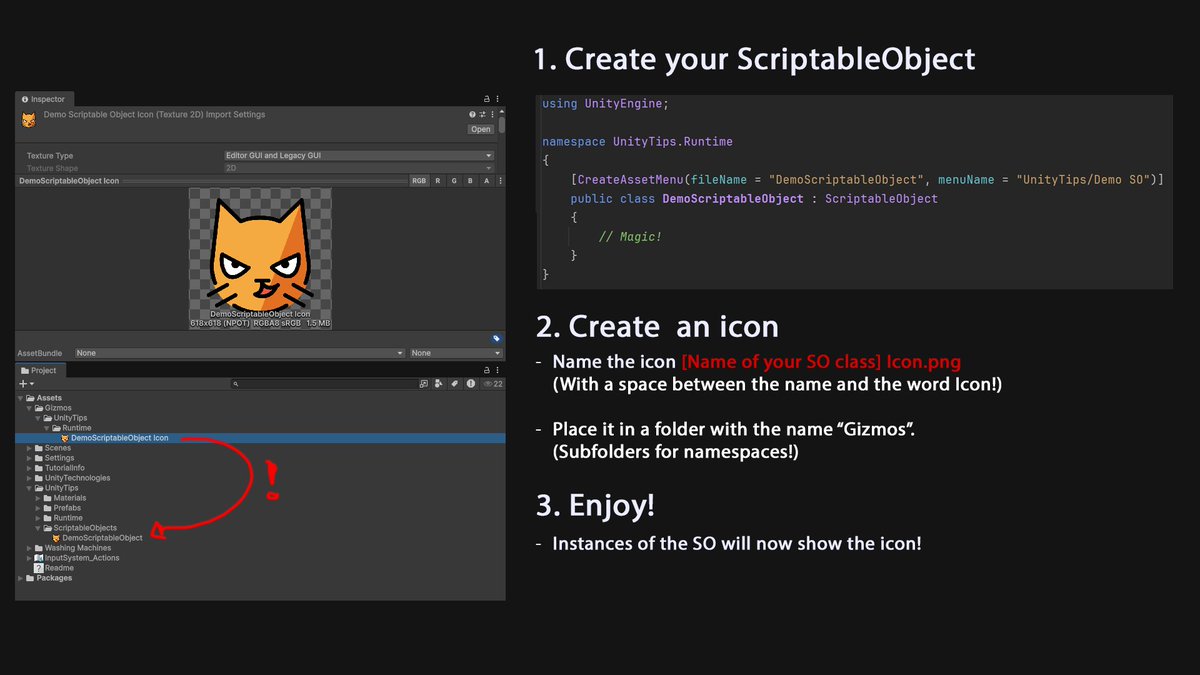Open the Project tab more-options menu

coord(495,370)
